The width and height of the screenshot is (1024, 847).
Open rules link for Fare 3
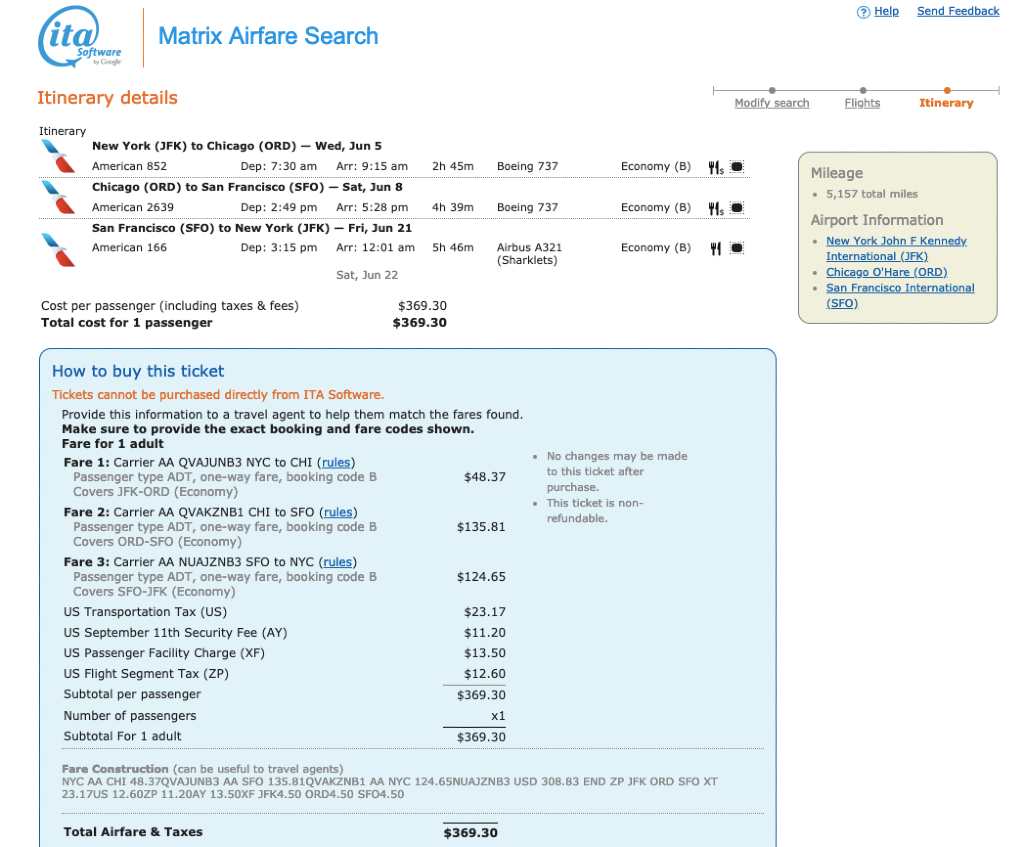(x=338, y=562)
